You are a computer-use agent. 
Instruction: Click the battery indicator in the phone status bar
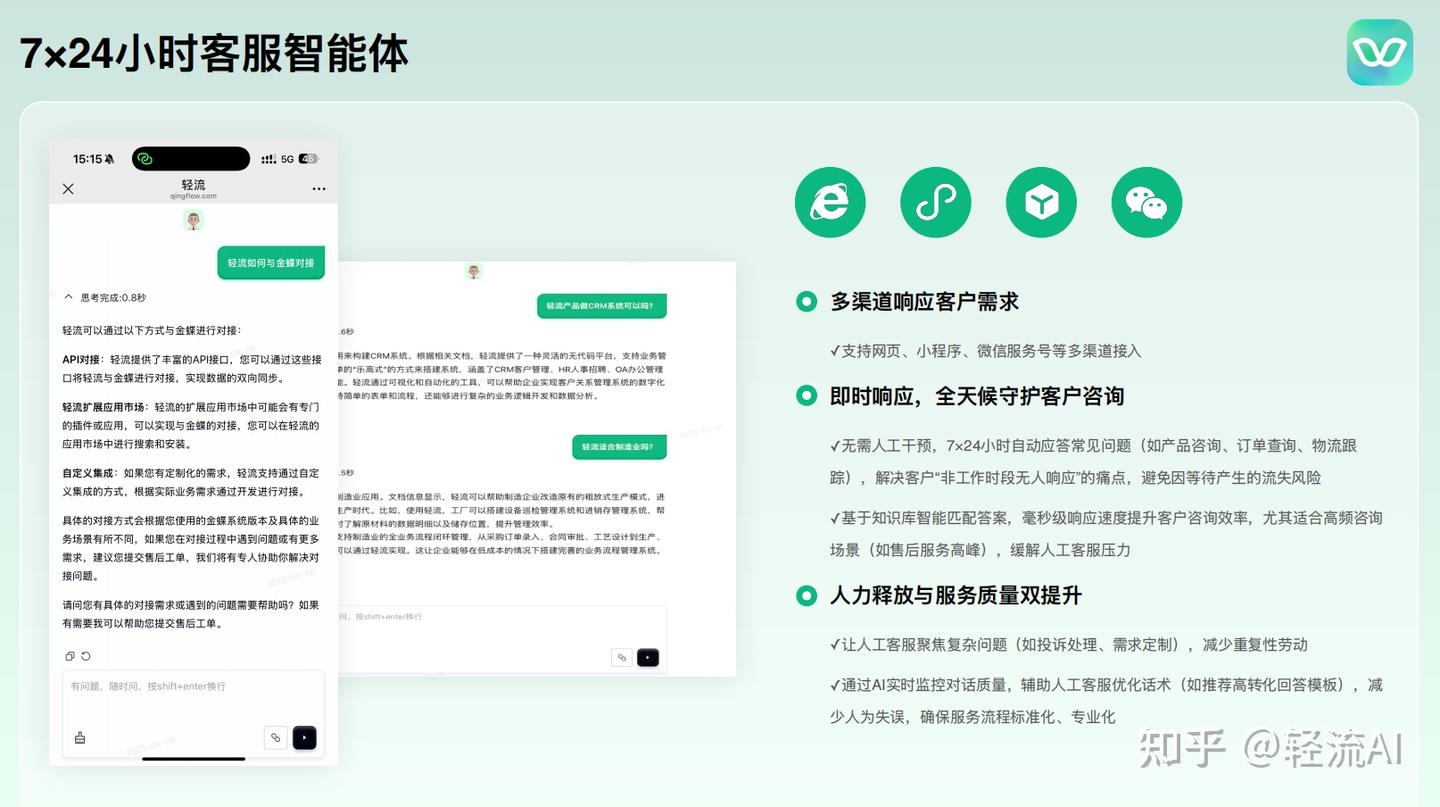point(309,159)
